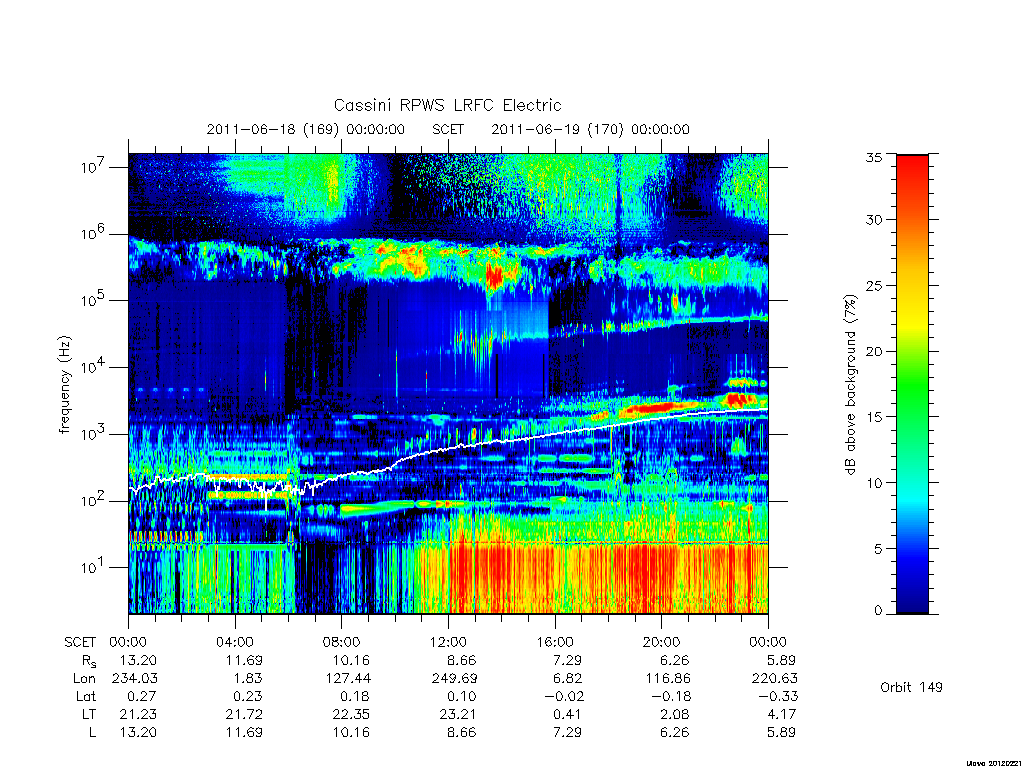This screenshot has height=768, width=1024.
Task: Click the 10^7 frequency tick label
Action: coord(94,167)
